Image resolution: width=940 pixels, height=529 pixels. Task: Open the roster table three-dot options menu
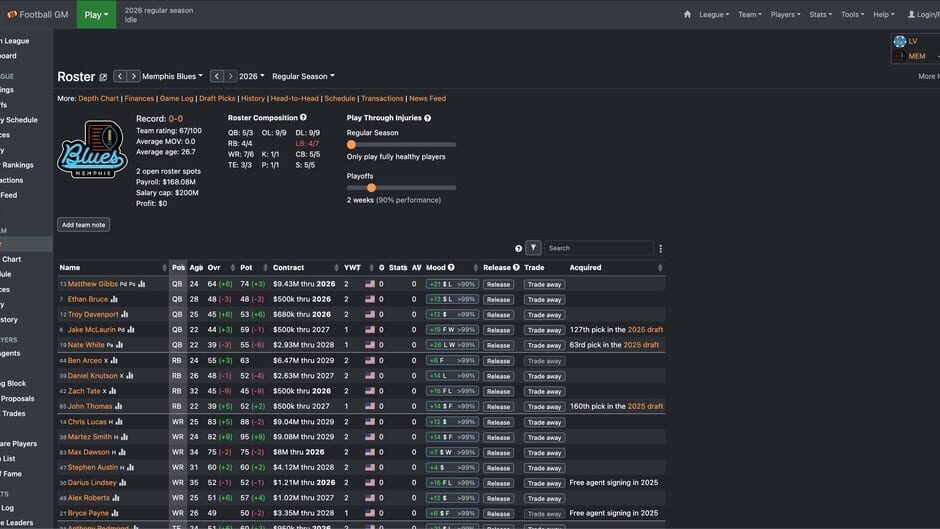click(x=660, y=248)
